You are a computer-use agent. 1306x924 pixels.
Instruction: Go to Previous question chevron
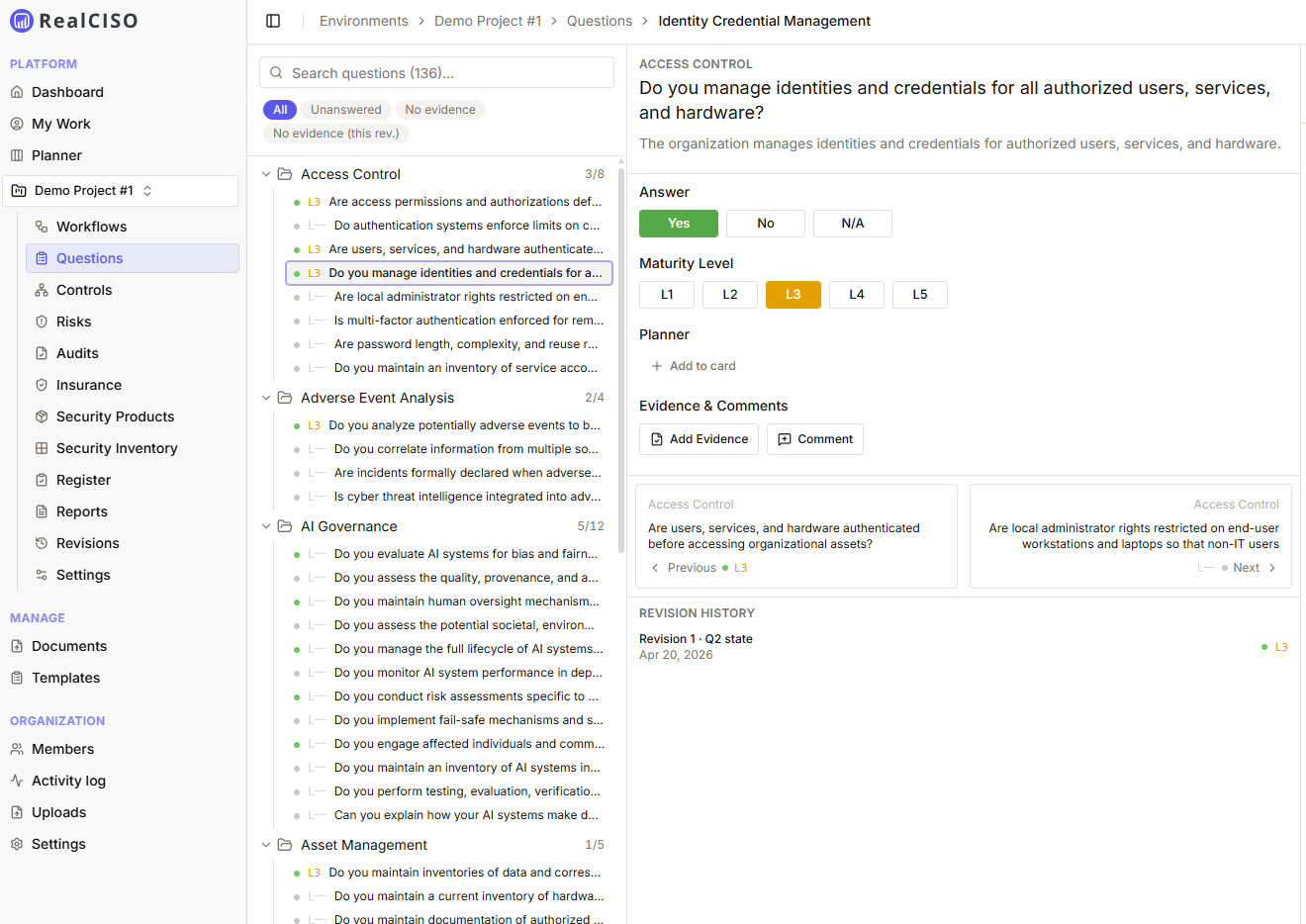pos(655,568)
